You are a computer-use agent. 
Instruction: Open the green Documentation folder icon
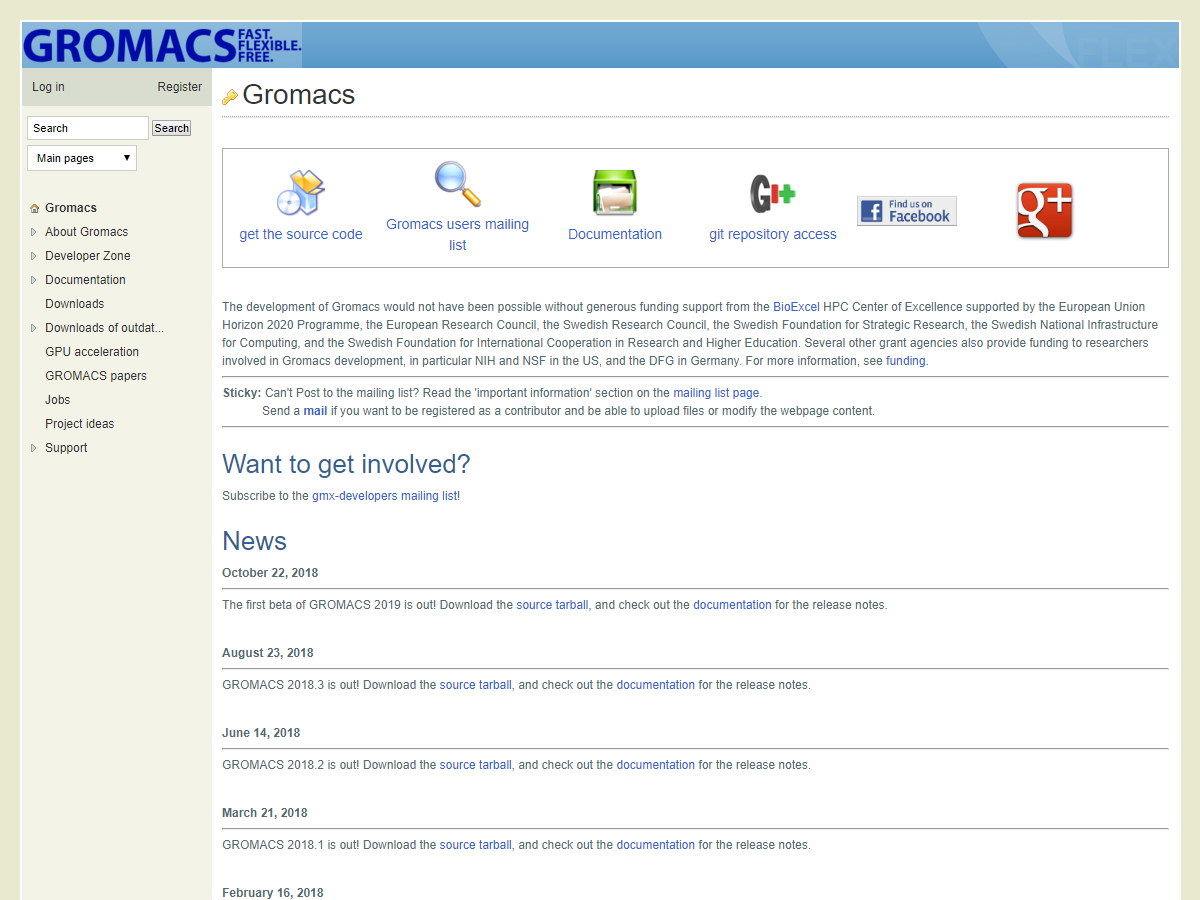614,193
